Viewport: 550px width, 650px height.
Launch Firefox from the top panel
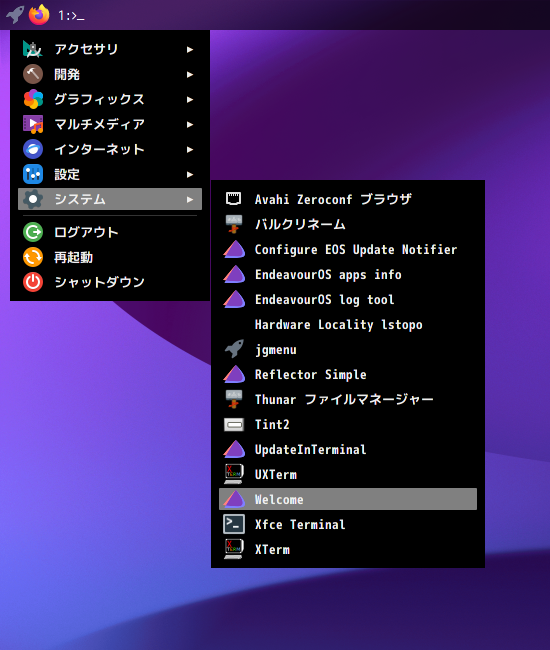[39, 15]
